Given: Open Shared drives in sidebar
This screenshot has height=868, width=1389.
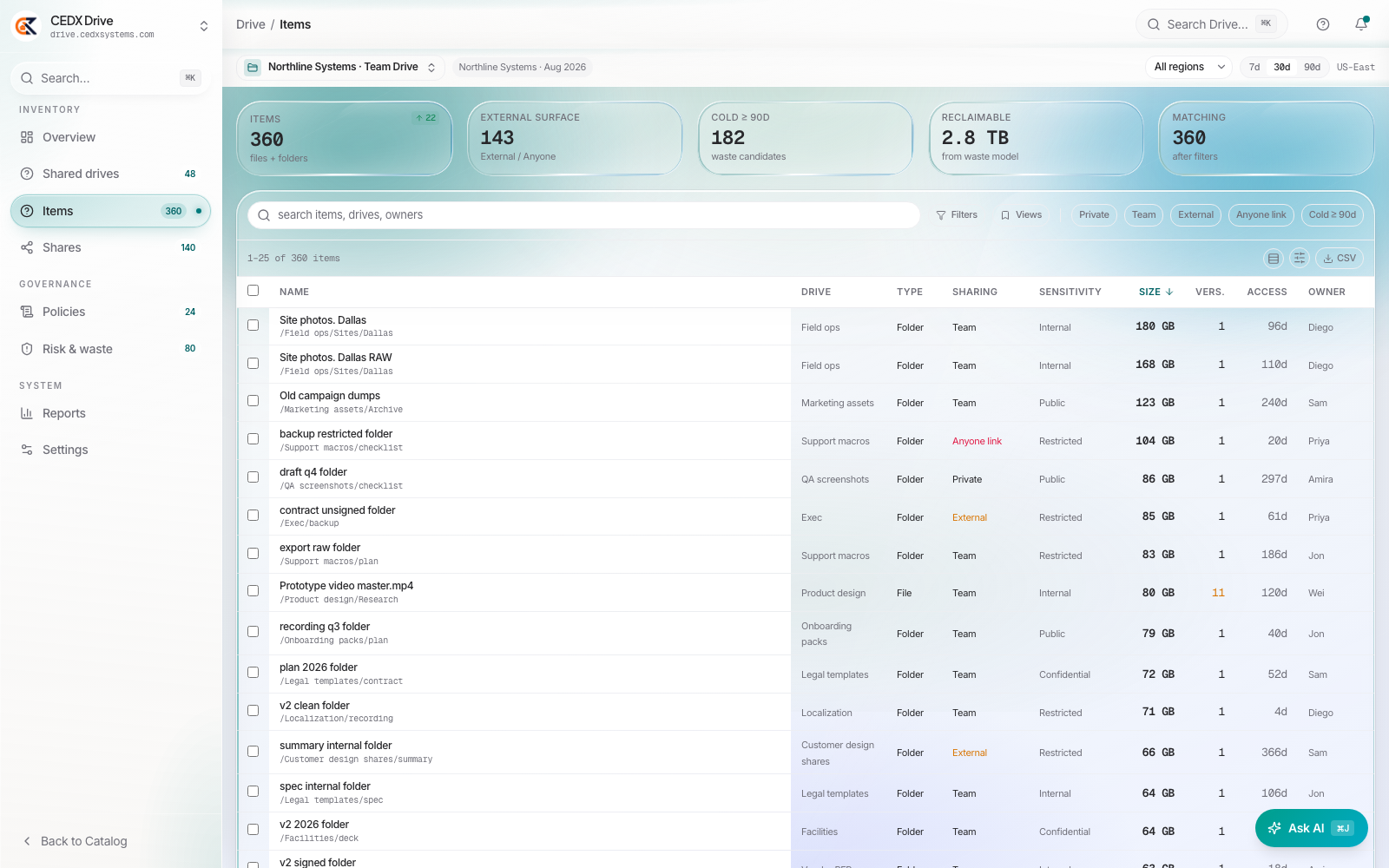Looking at the screenshot, I should click(x=110, y=174).
